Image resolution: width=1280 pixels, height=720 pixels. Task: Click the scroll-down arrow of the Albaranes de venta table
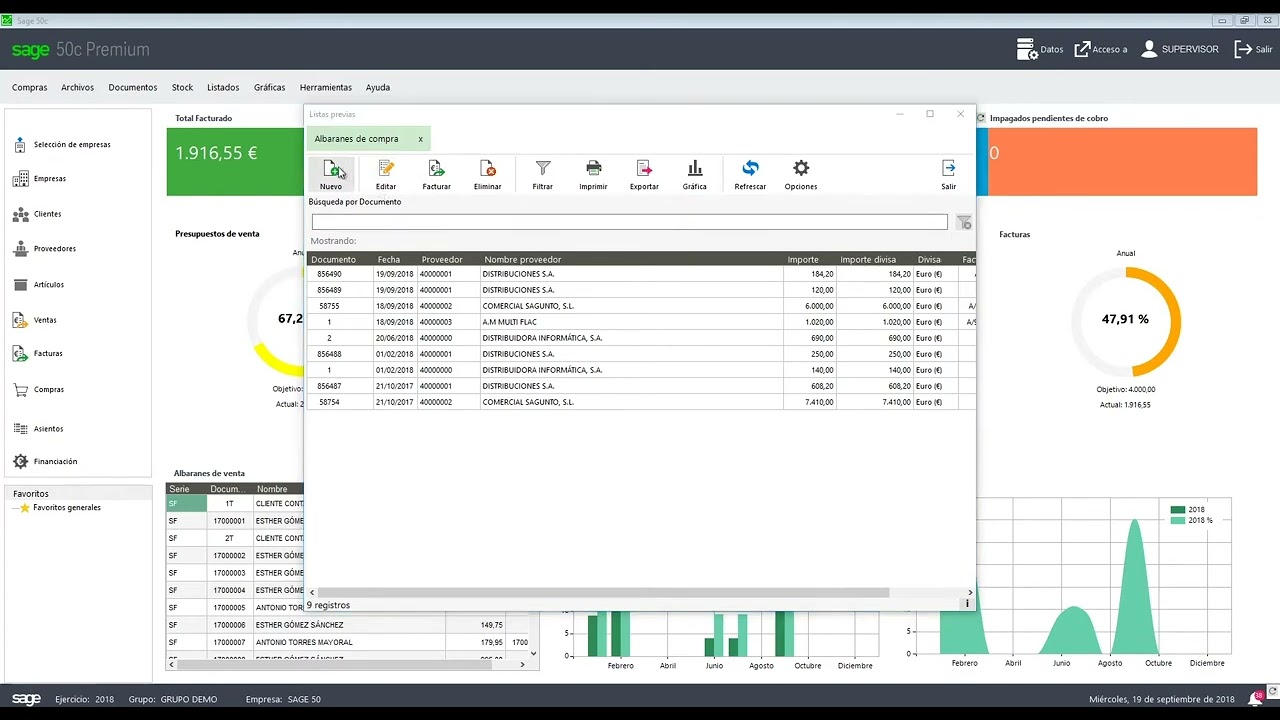(x=533, y=654)
